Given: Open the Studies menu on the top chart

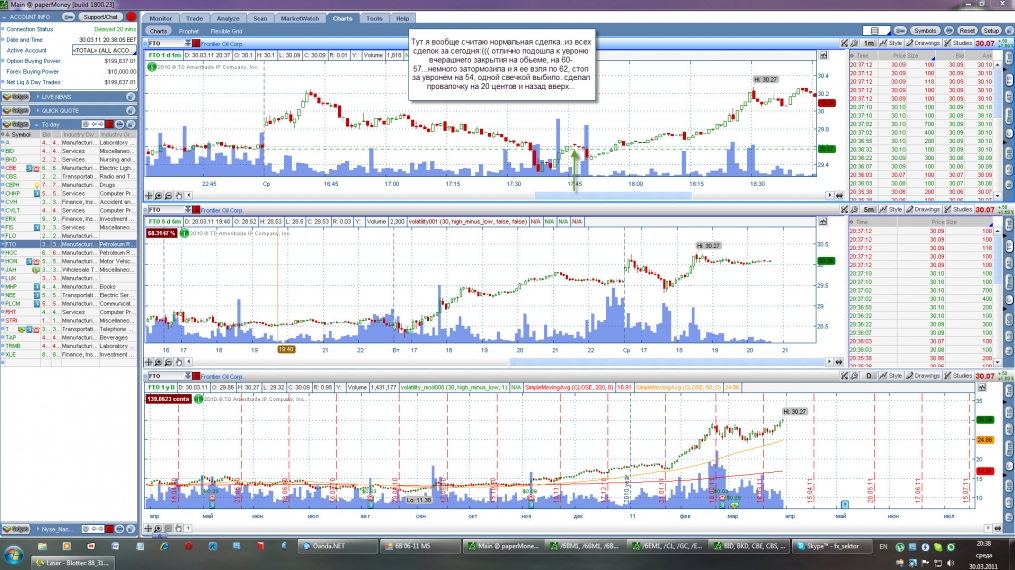Looking at the screenshot, I should [958, 43].
